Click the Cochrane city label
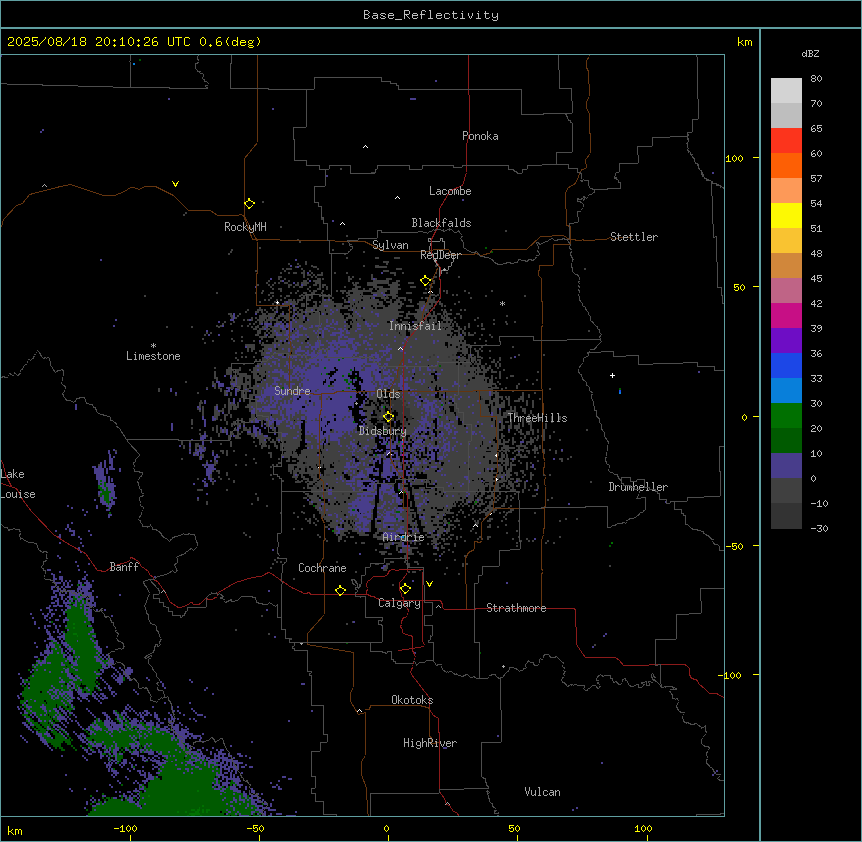 (322, 568)
